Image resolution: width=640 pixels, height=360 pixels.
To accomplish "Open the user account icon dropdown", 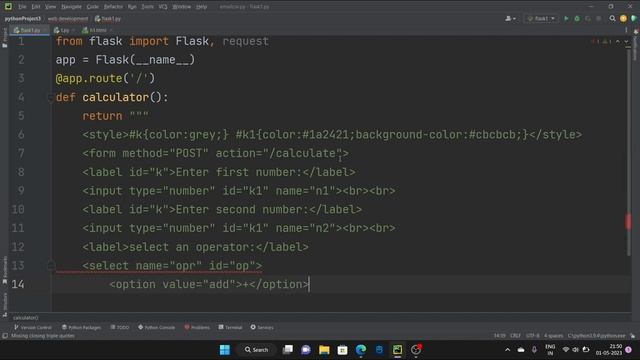I will [510, 18].
